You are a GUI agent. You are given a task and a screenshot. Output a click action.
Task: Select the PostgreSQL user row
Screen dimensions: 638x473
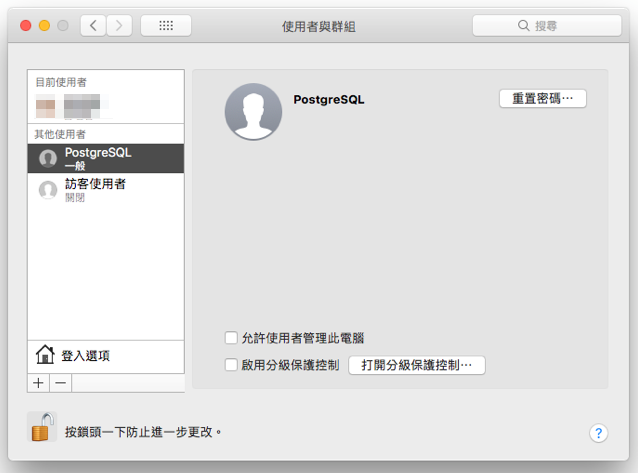point(106,158)
